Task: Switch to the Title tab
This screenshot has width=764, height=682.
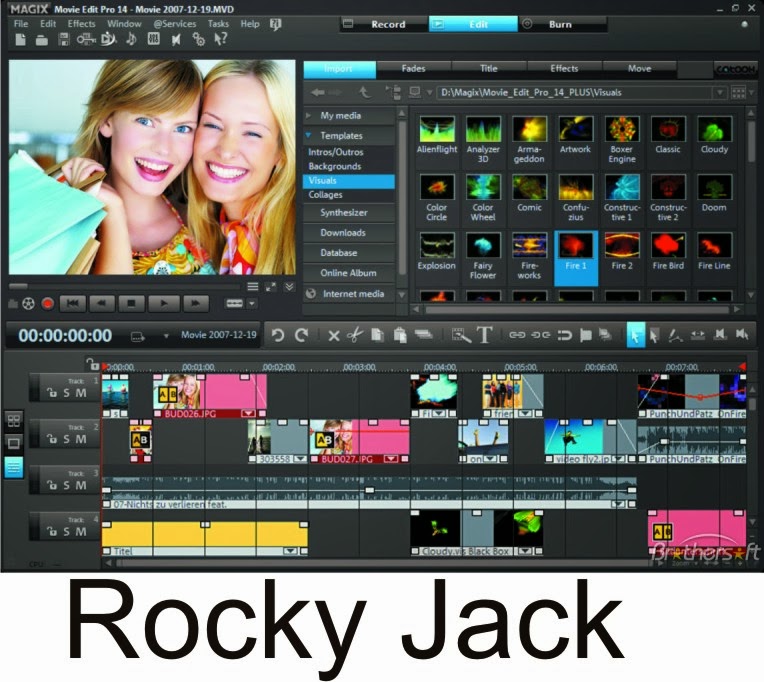Action: [489, 69]
